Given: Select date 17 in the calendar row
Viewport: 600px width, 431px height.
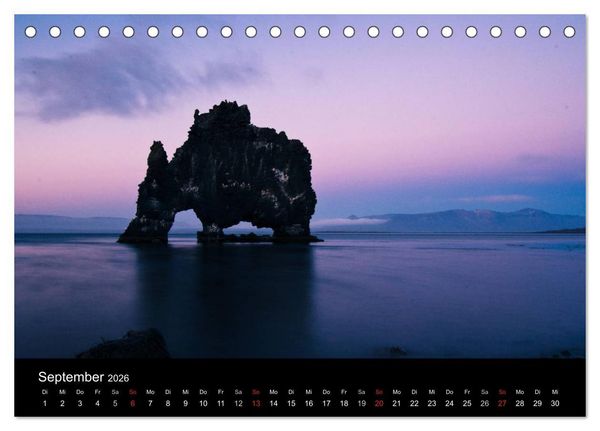Looking at the screenshot, I should tap(326, 403).
